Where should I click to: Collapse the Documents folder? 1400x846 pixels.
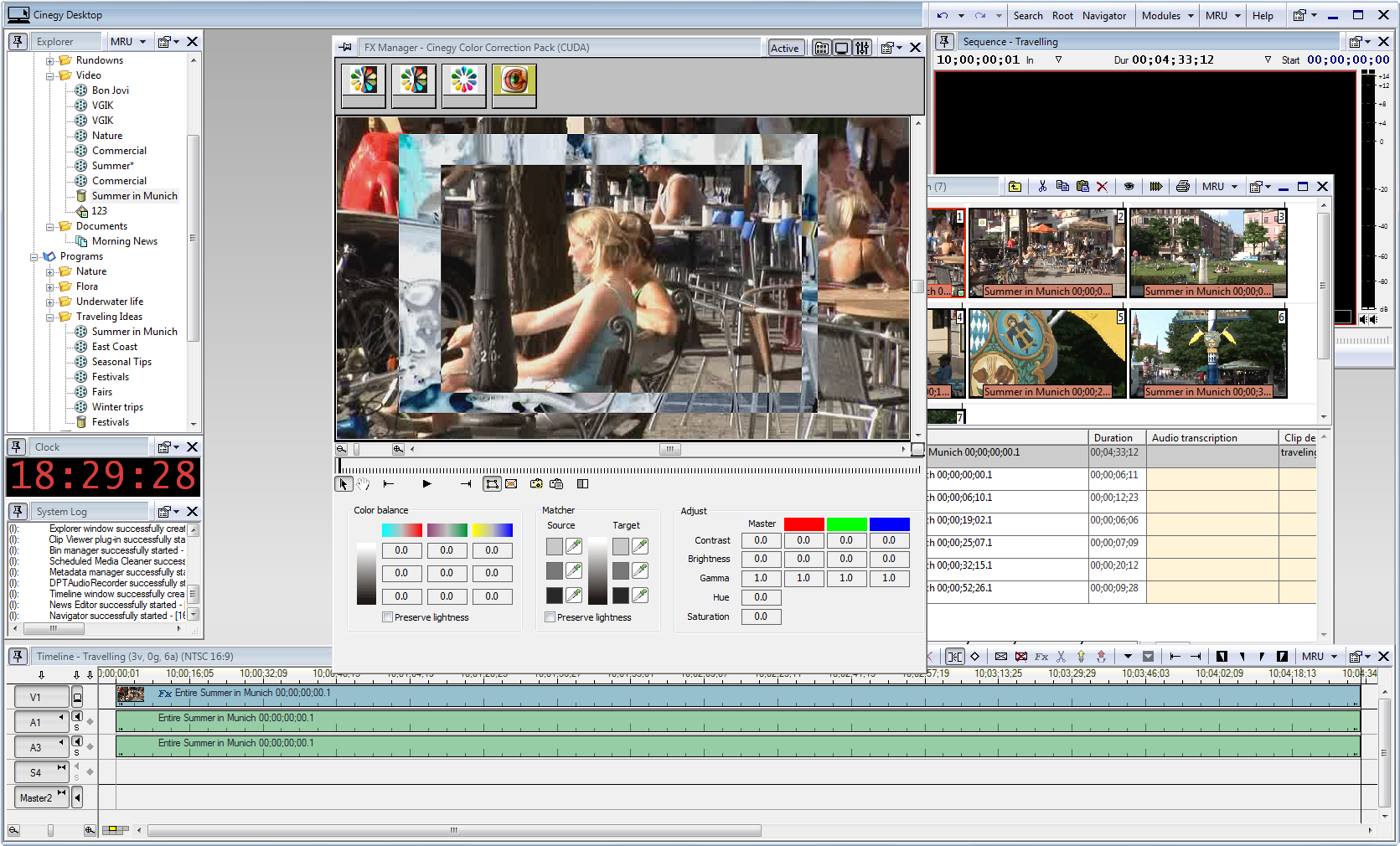50,226
